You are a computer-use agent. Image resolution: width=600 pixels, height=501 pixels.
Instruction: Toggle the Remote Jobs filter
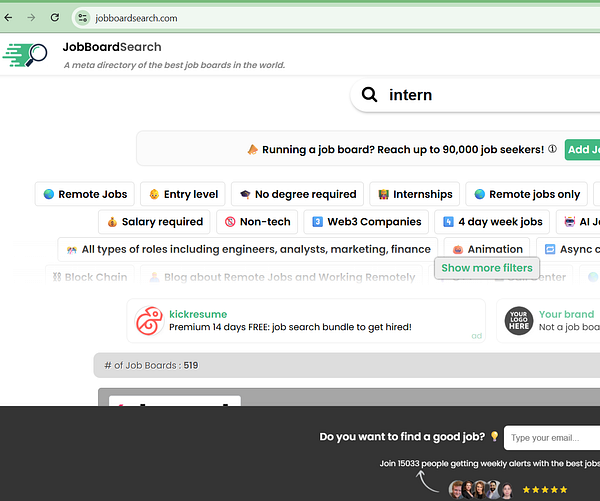point(85,194)
